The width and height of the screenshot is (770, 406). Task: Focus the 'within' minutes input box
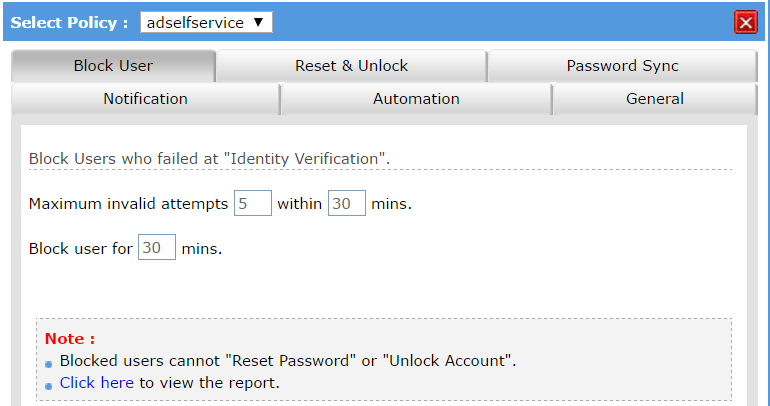point(347,204)
